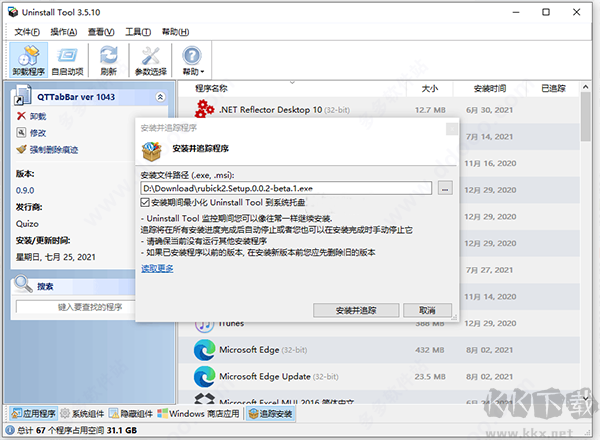Click the date cell 7月 27, 2021
This screenshot has width=600, height=440.
coord(489,270)
